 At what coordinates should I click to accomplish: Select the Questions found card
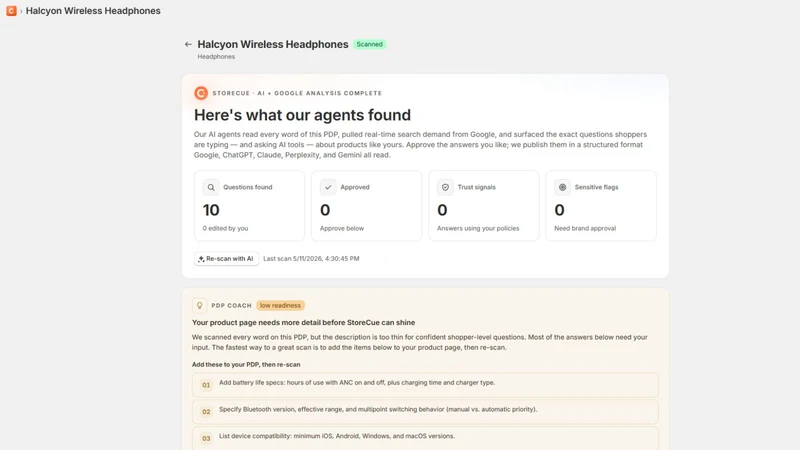(249, 206)
